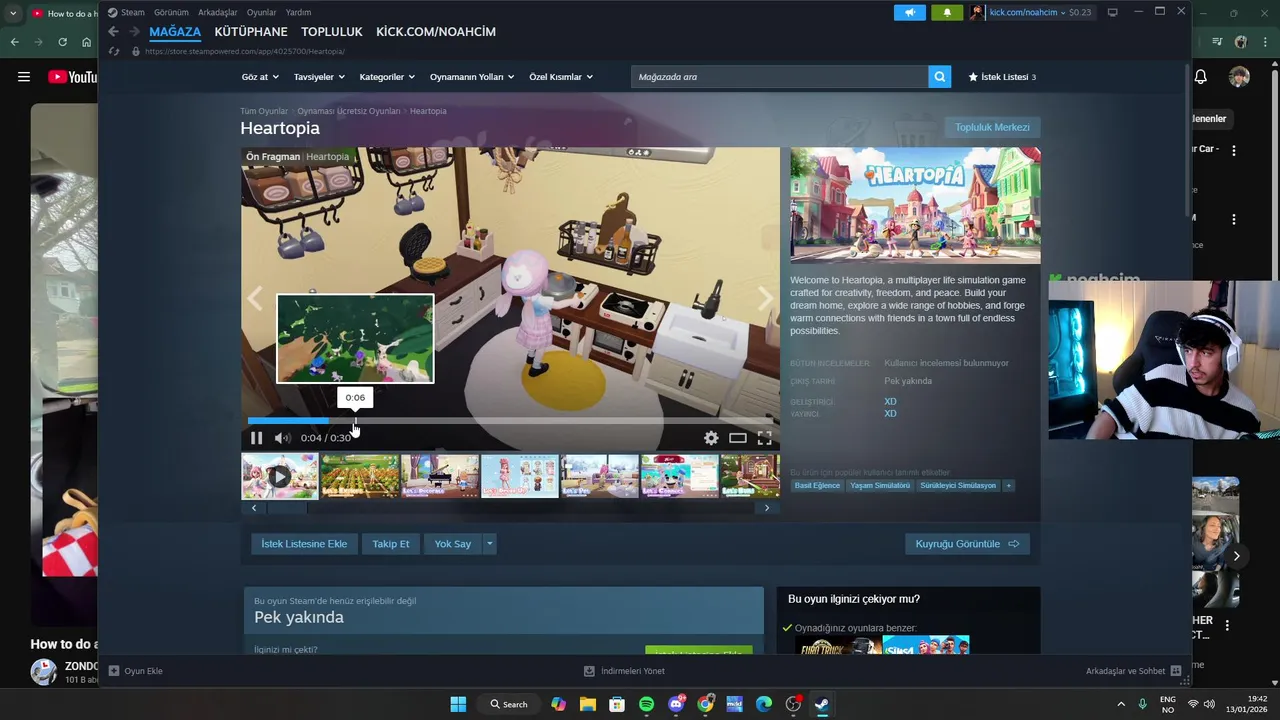Click Steam announcements megaphone button

point(910,12)
